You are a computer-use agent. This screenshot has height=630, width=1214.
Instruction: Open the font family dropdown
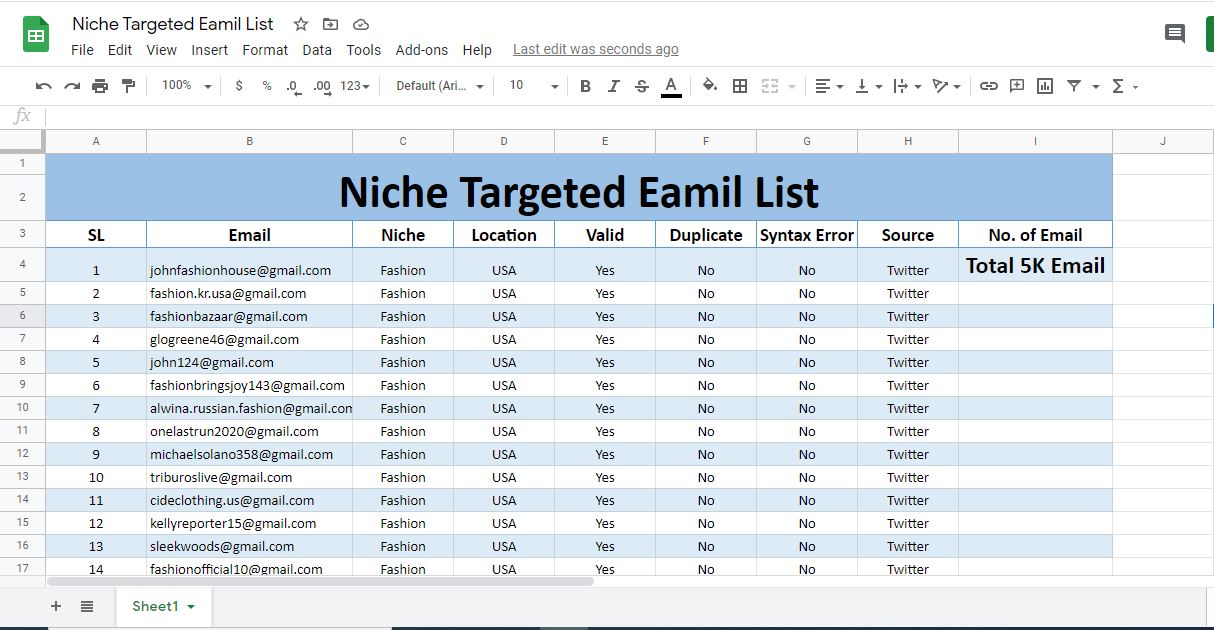coord(435,86)
